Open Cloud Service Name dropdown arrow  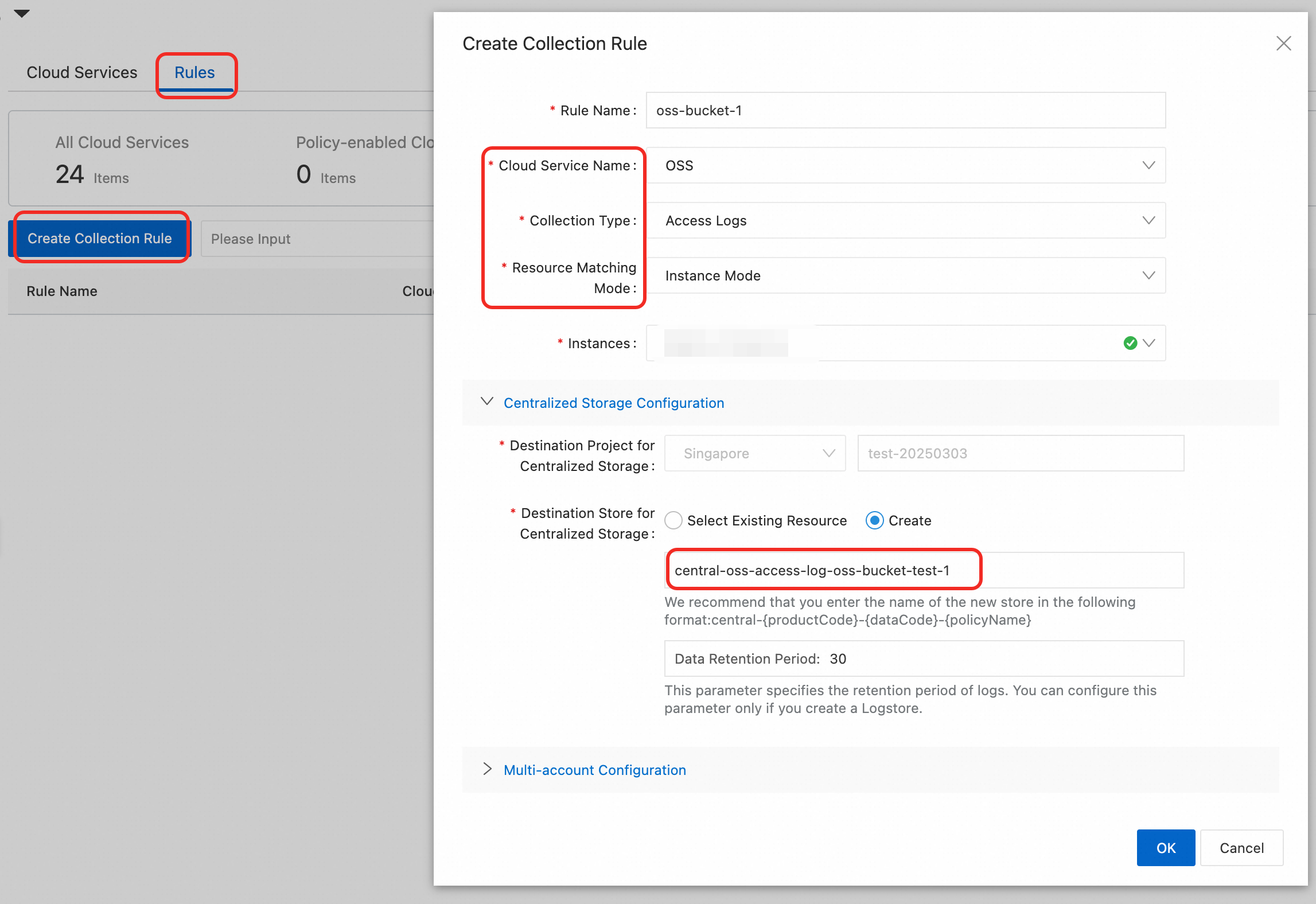1148,165
